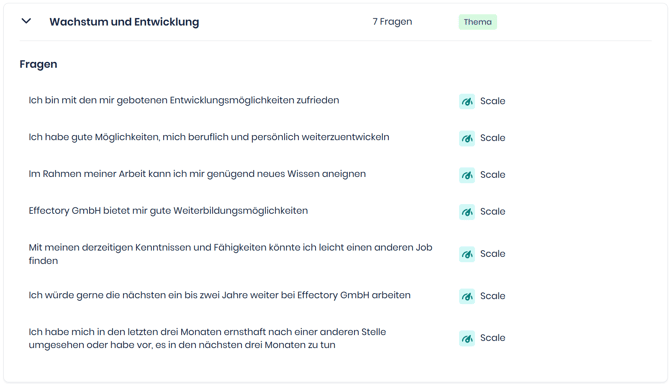This screenshot has height=384, width=670.
Task: Open question about leicht einen anderen Job finden
Action: pos(230,254)
